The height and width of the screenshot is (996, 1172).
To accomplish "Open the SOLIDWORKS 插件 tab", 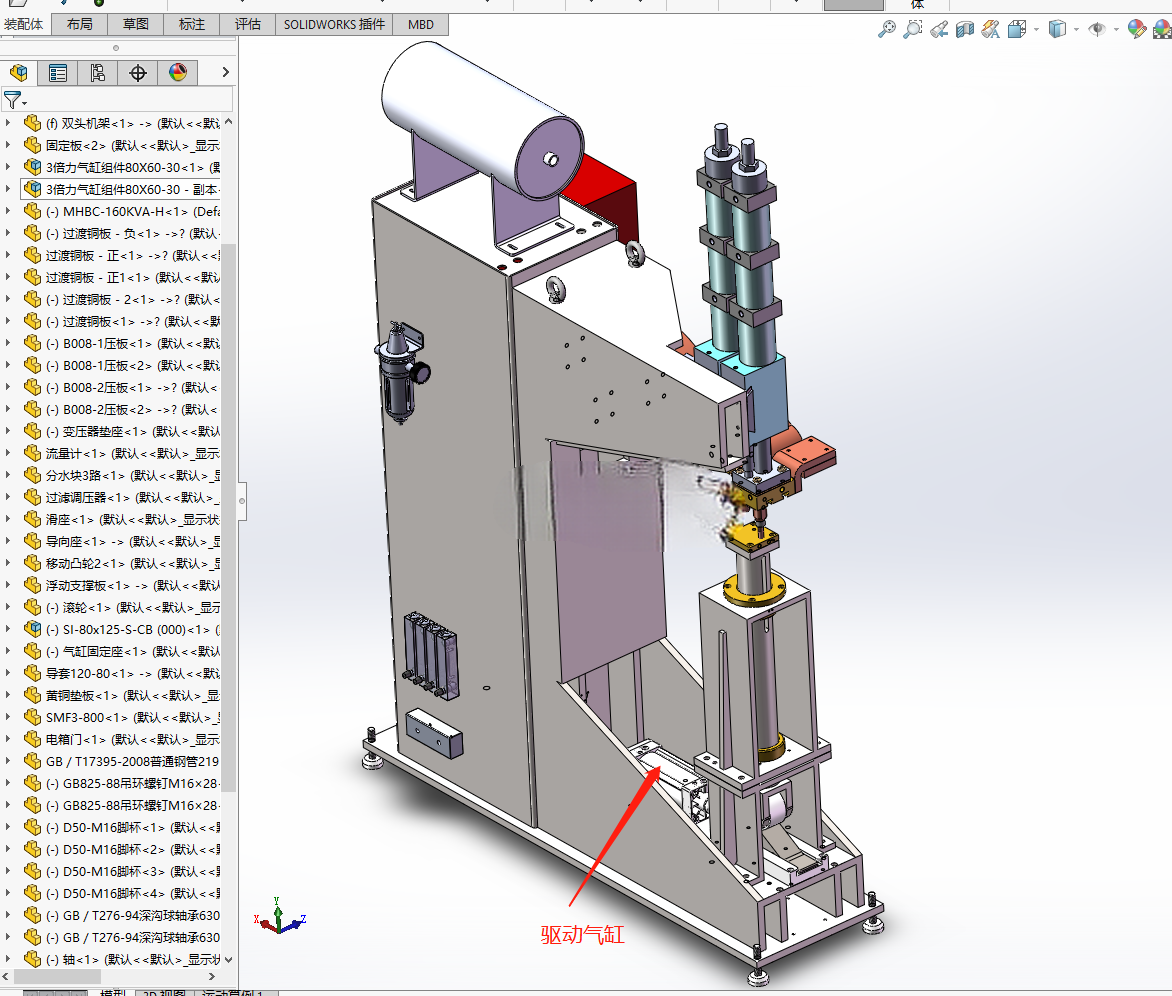I will click(x=334, y=24).
